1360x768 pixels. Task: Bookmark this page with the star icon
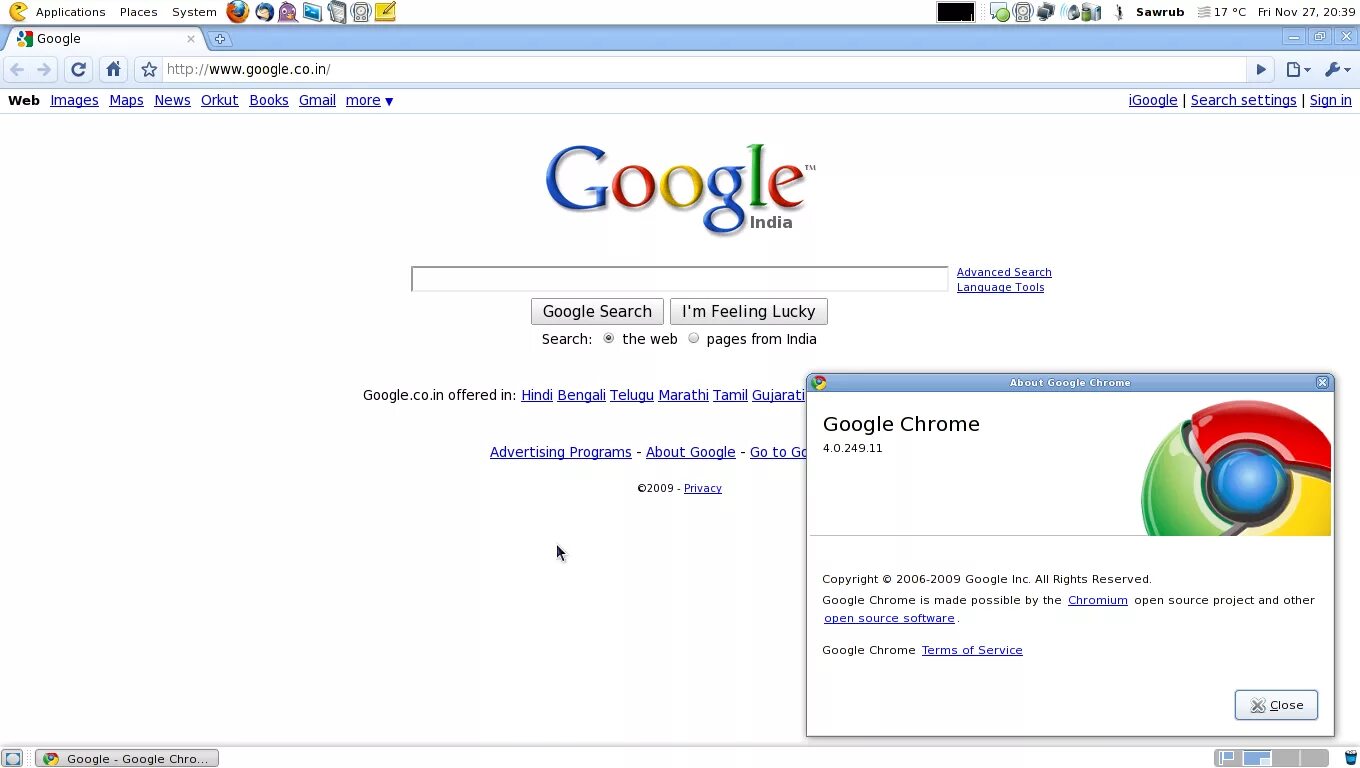pyautogui.click(x=149, y=69)
